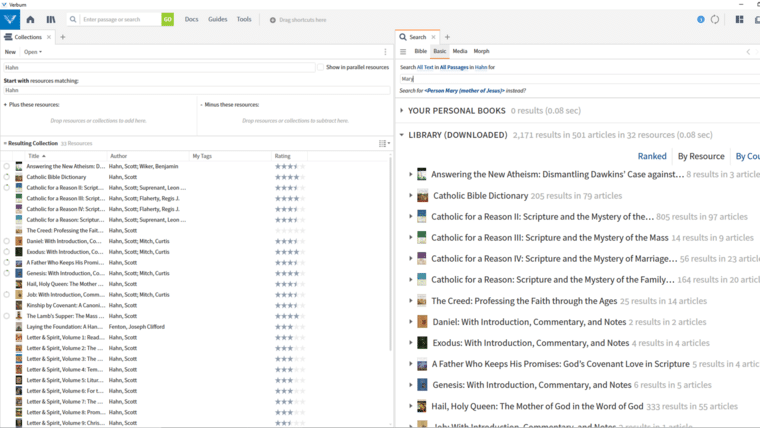The height and width of the screenshot is (428, 760).
Task: Open the collection view options dropdown
Action: pyautogui.click(x=384, y=143)
